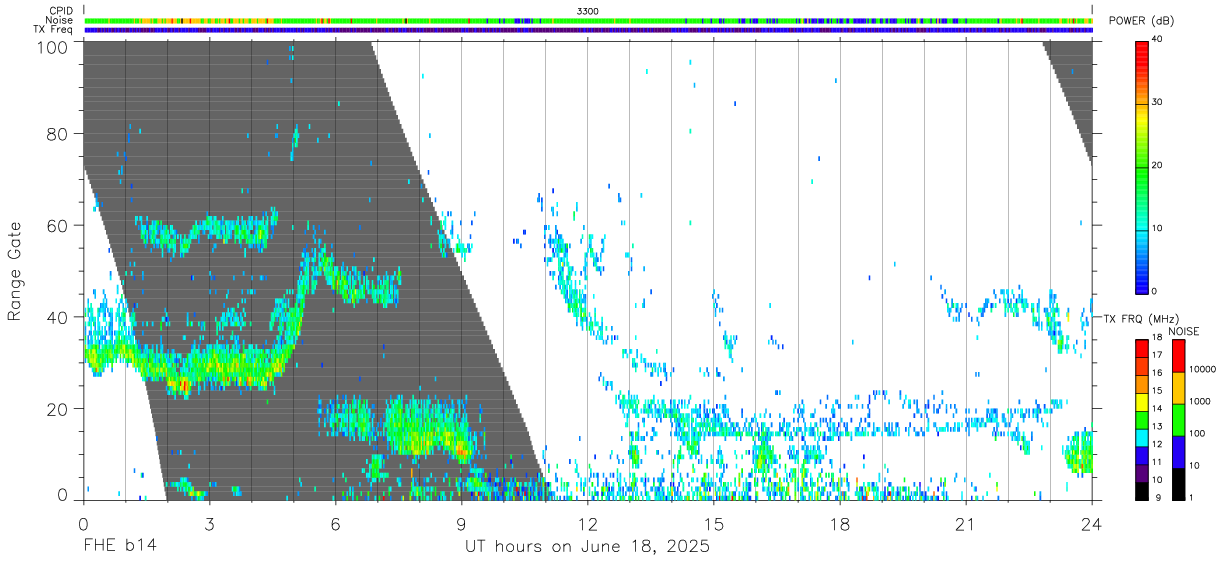Click the 100 tick on NOISE scale

[x=1199, y=433]
